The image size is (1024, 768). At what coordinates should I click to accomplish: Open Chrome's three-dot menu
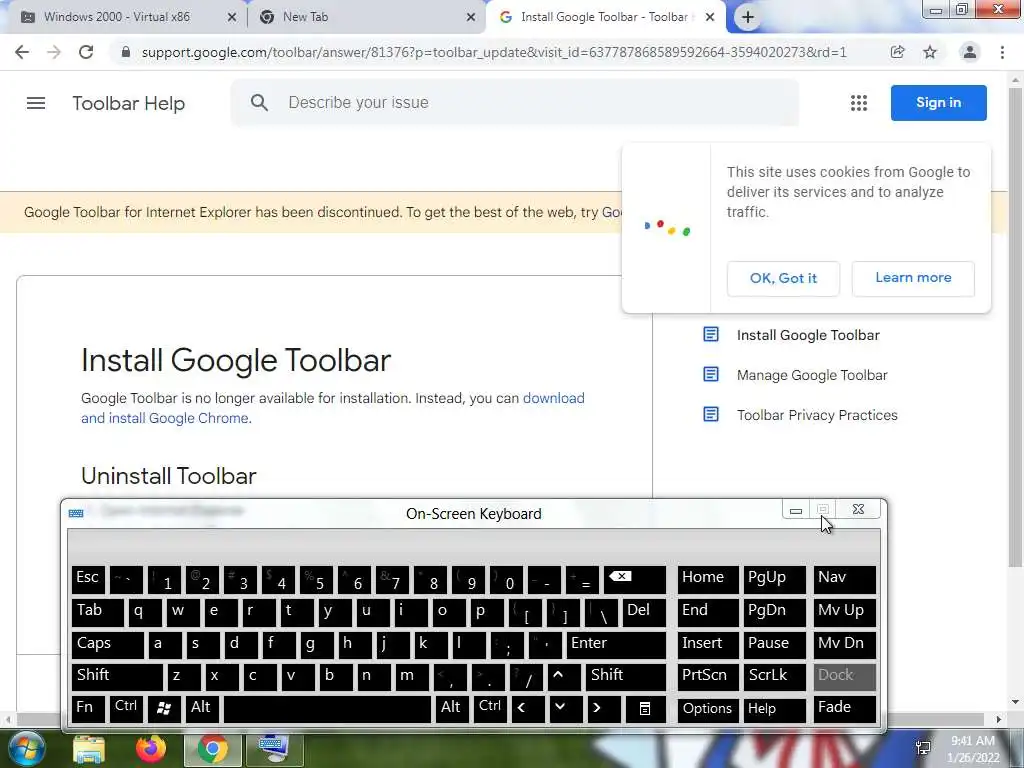click(1002, 52)
